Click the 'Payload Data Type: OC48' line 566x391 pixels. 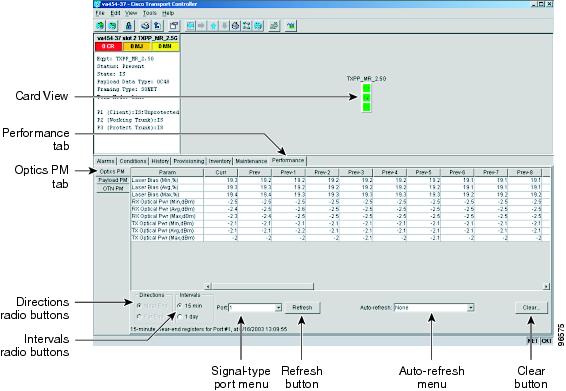[133, 82]
